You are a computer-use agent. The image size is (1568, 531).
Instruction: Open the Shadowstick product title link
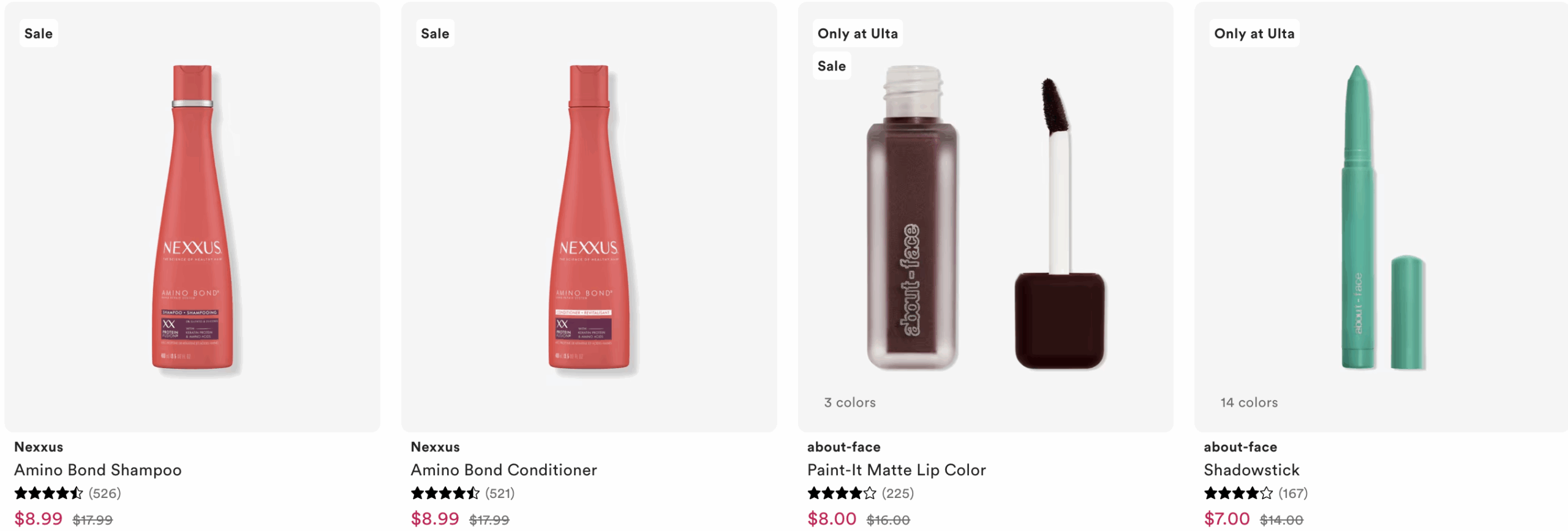click(1251, 470)
